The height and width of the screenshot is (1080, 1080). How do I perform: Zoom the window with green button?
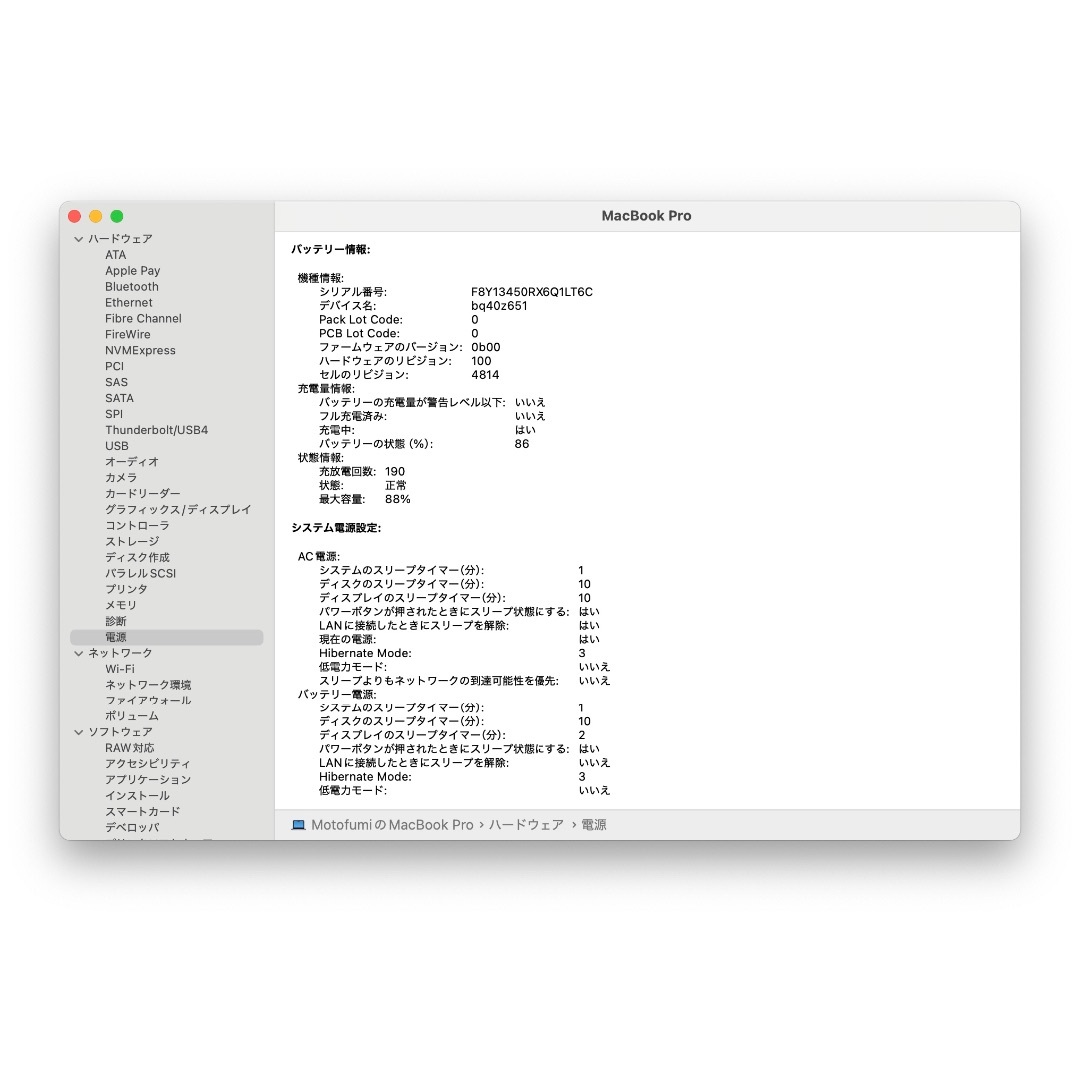click(x=117, y=216)
